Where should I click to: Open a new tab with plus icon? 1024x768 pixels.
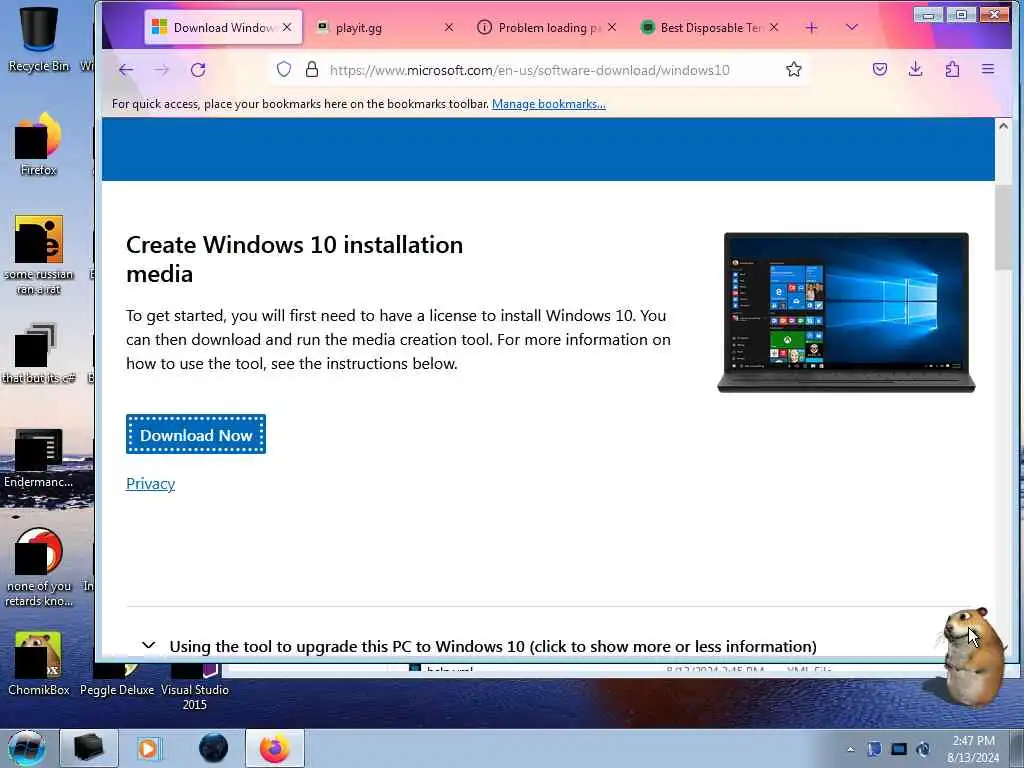[811, 27]
